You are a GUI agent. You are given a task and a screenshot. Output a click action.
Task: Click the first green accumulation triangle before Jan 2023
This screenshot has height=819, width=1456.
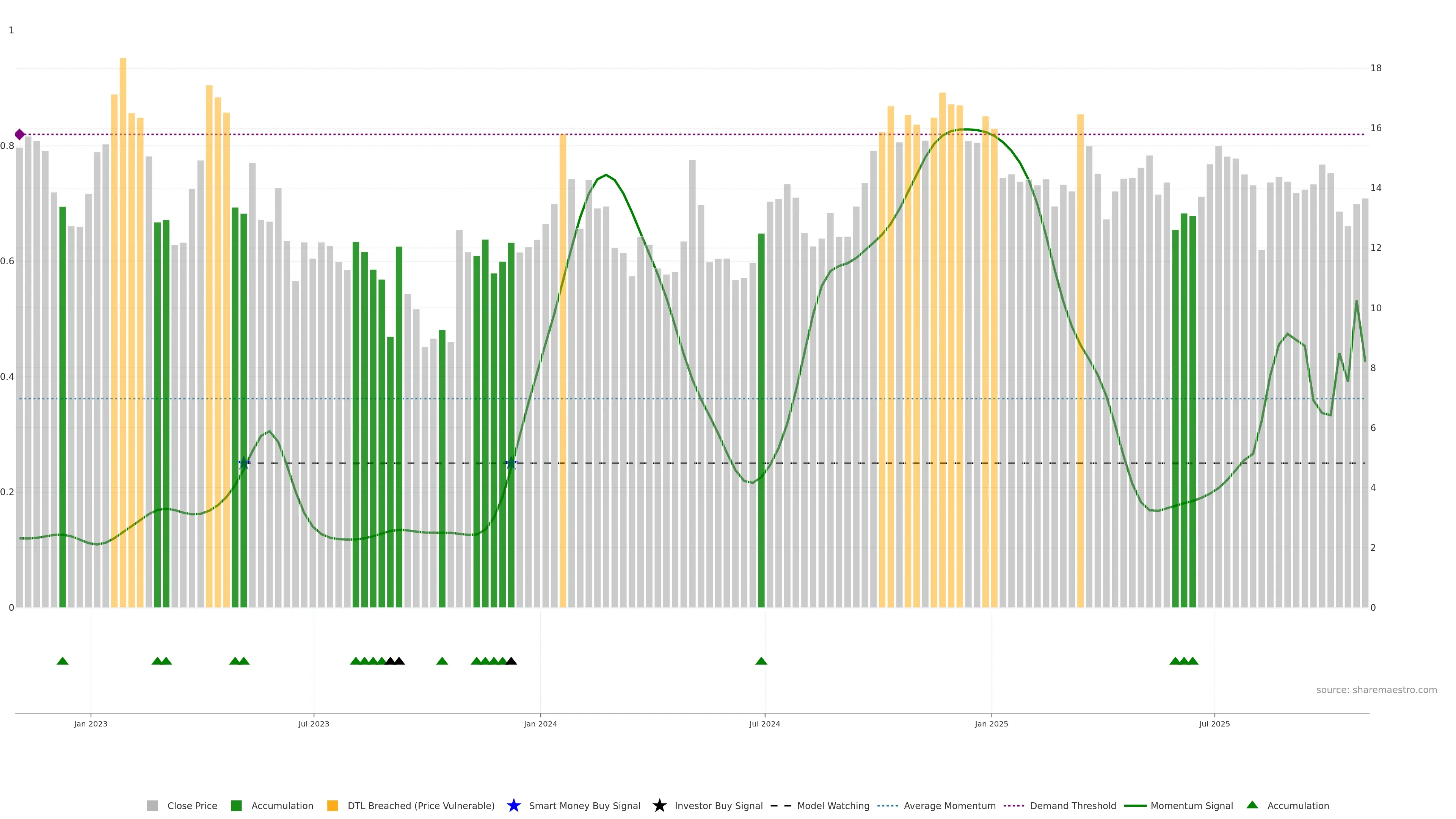tap(63, 661)
